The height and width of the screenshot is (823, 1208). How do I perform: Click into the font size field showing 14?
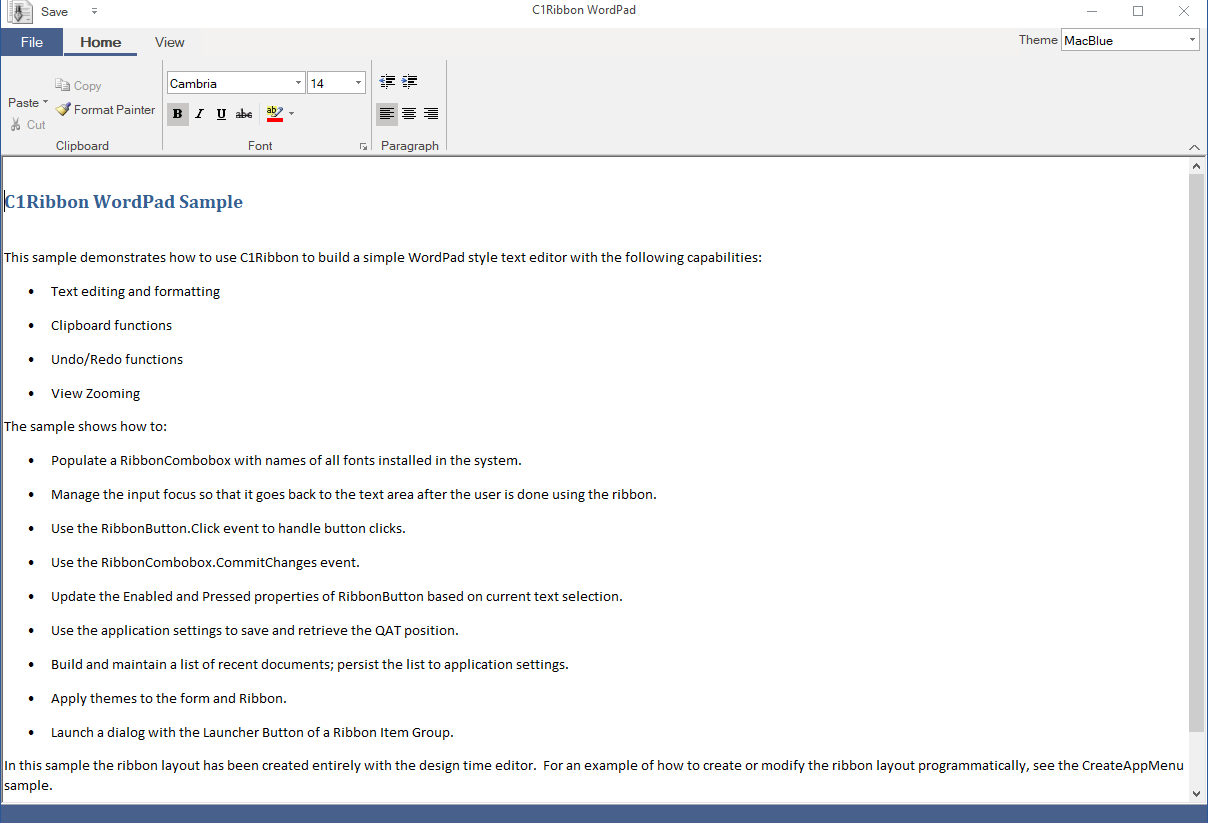330,83
